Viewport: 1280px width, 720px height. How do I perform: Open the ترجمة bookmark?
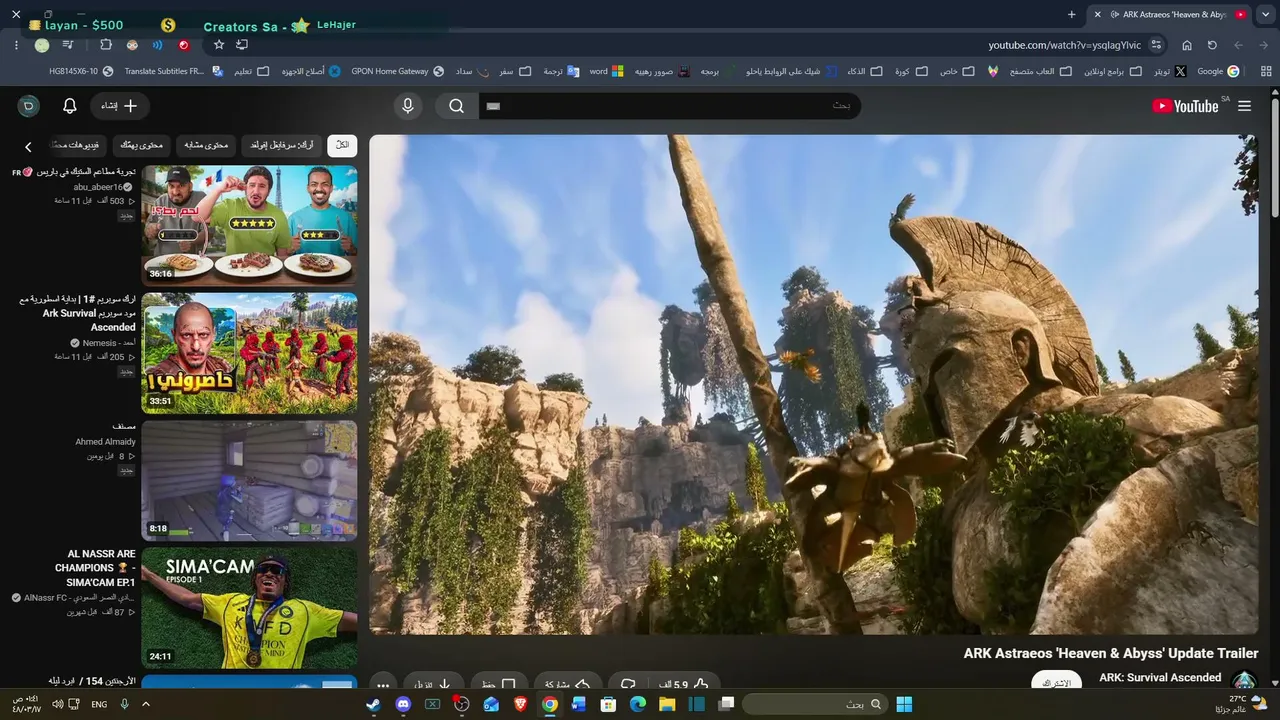point(562,72)
